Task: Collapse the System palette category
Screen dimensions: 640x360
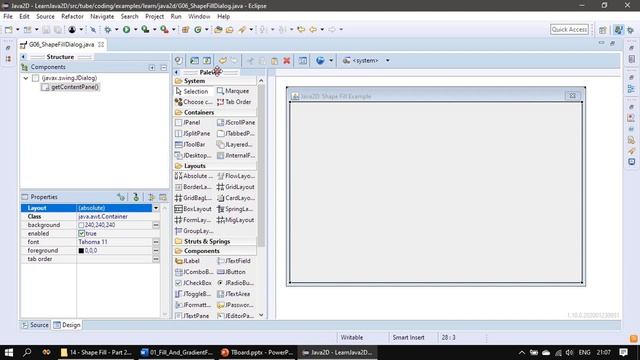Action: 215,81
